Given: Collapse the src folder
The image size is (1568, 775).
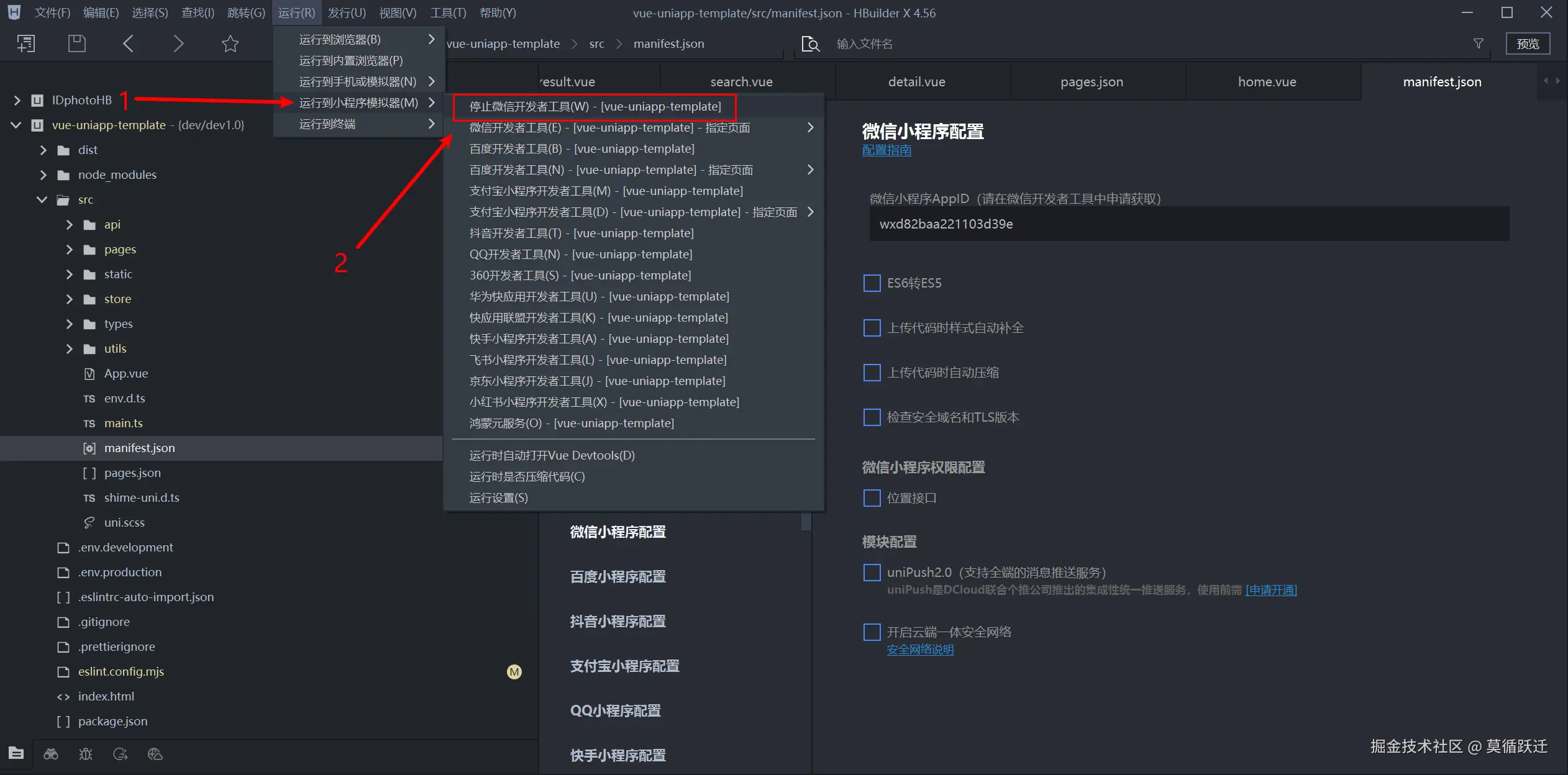Looking at the screenshot, I should (42, 200).
